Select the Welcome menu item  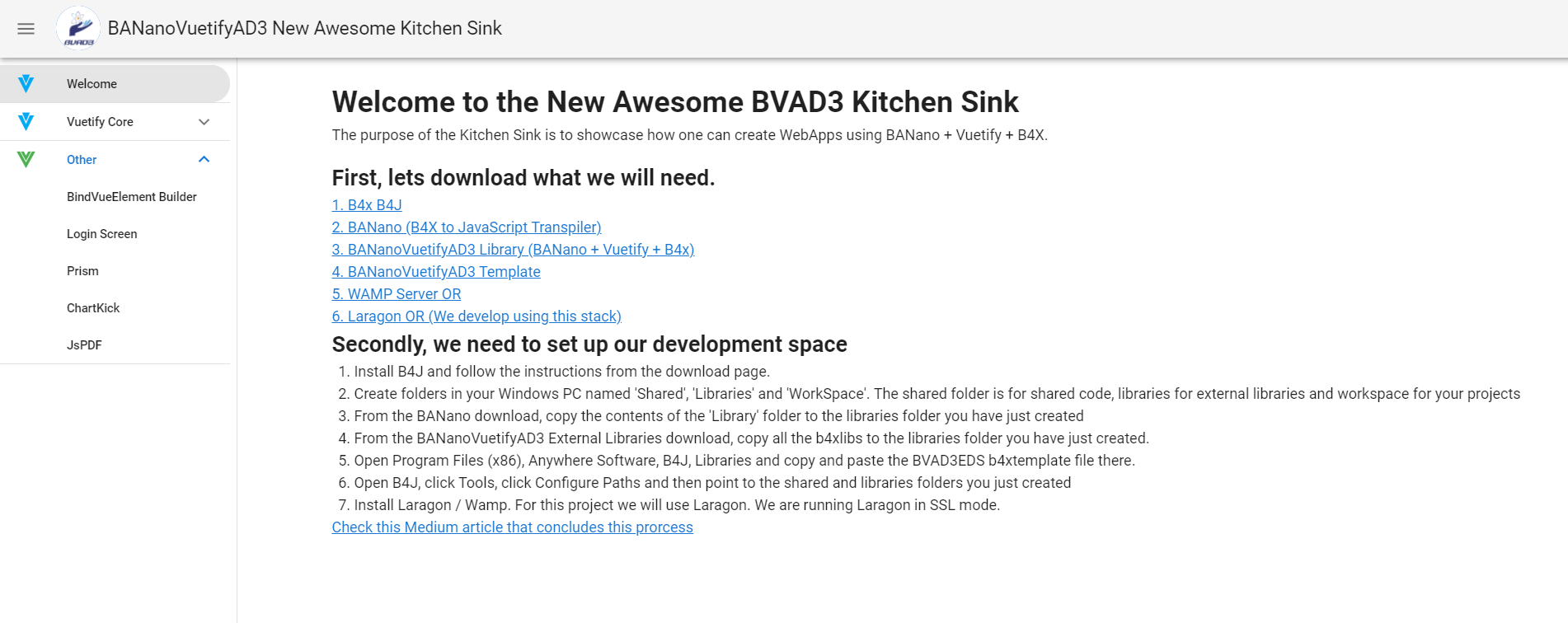pos(92,84)
